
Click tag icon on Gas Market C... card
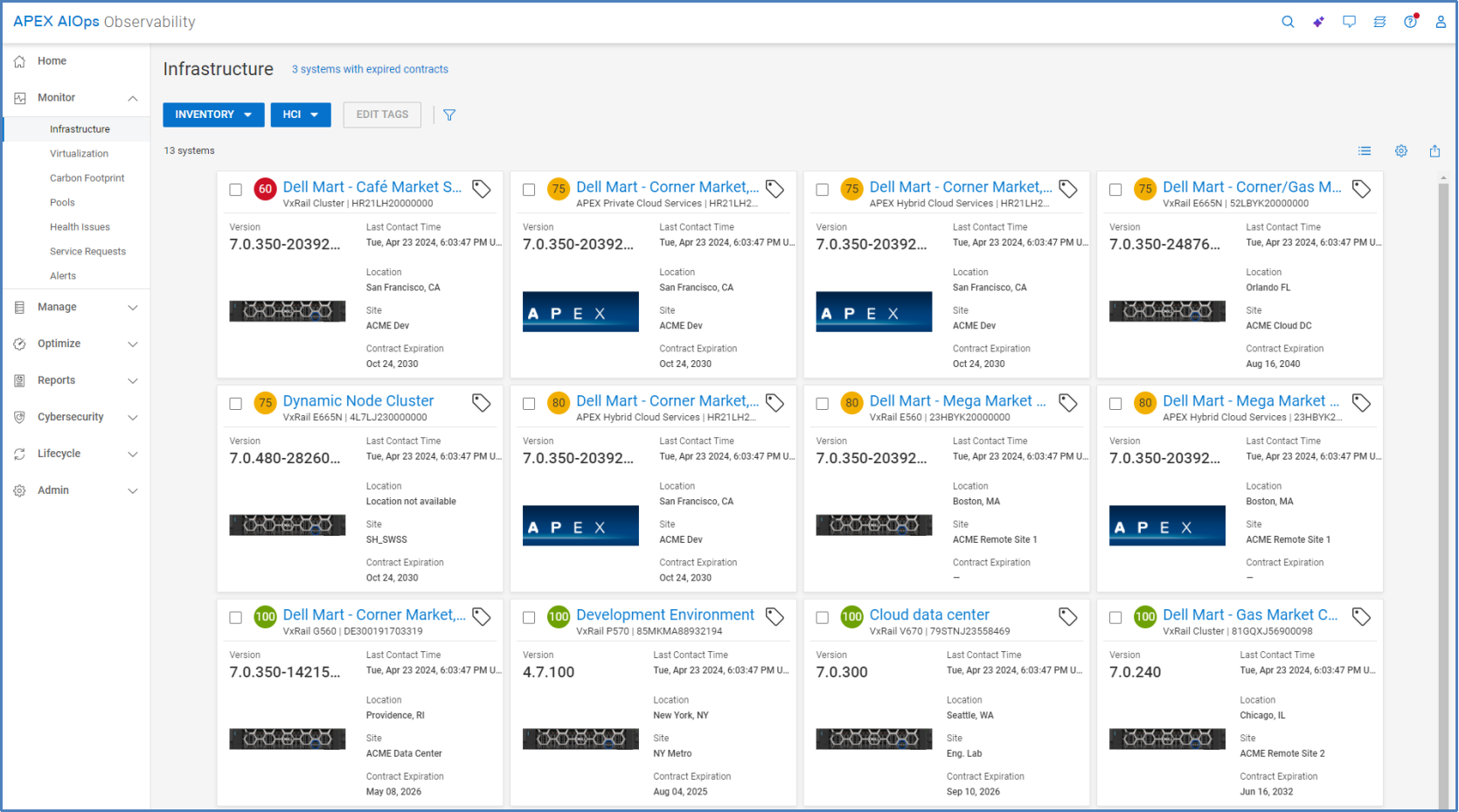tap(1361, 617)
